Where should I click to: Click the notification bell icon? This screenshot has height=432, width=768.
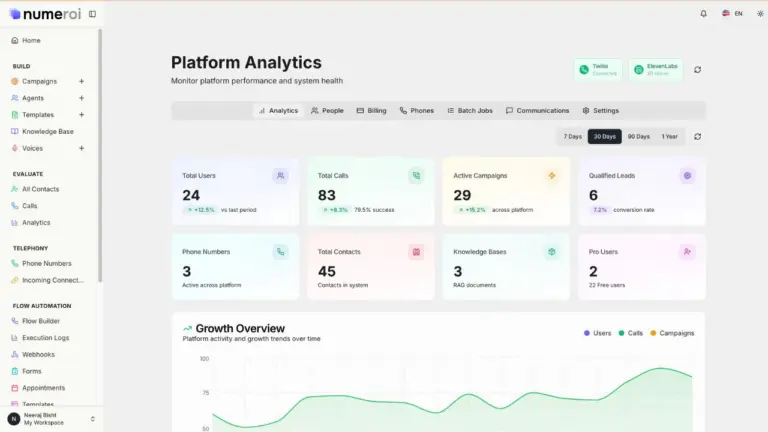703,14
